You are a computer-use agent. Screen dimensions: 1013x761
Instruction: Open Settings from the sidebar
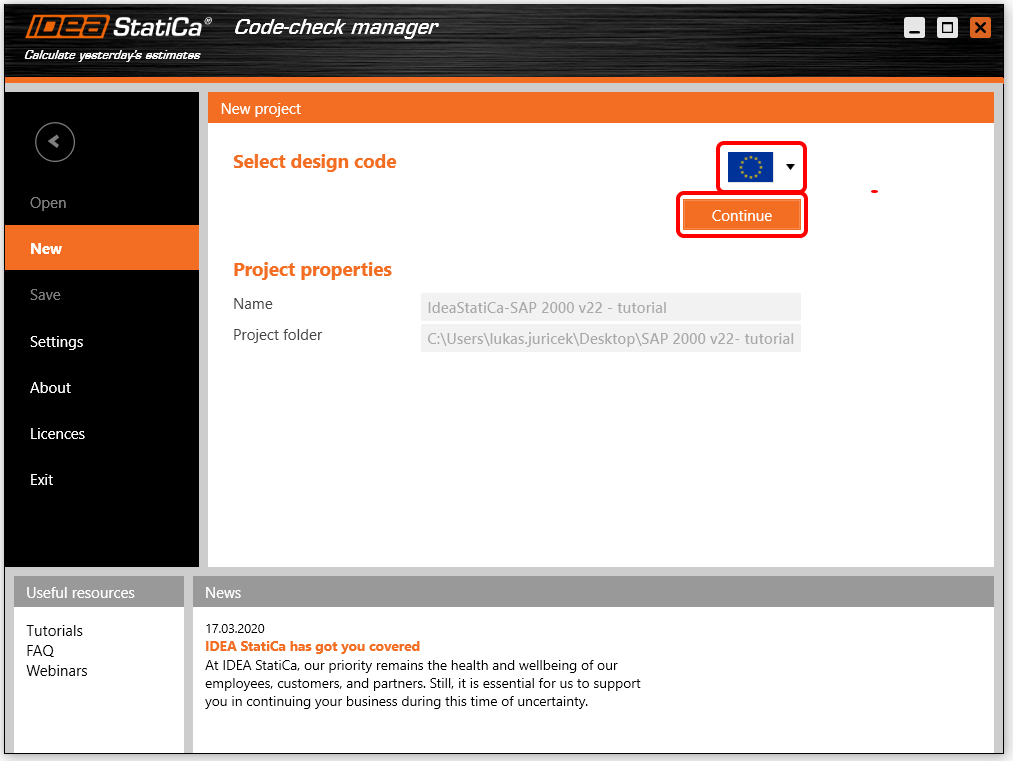56,341
